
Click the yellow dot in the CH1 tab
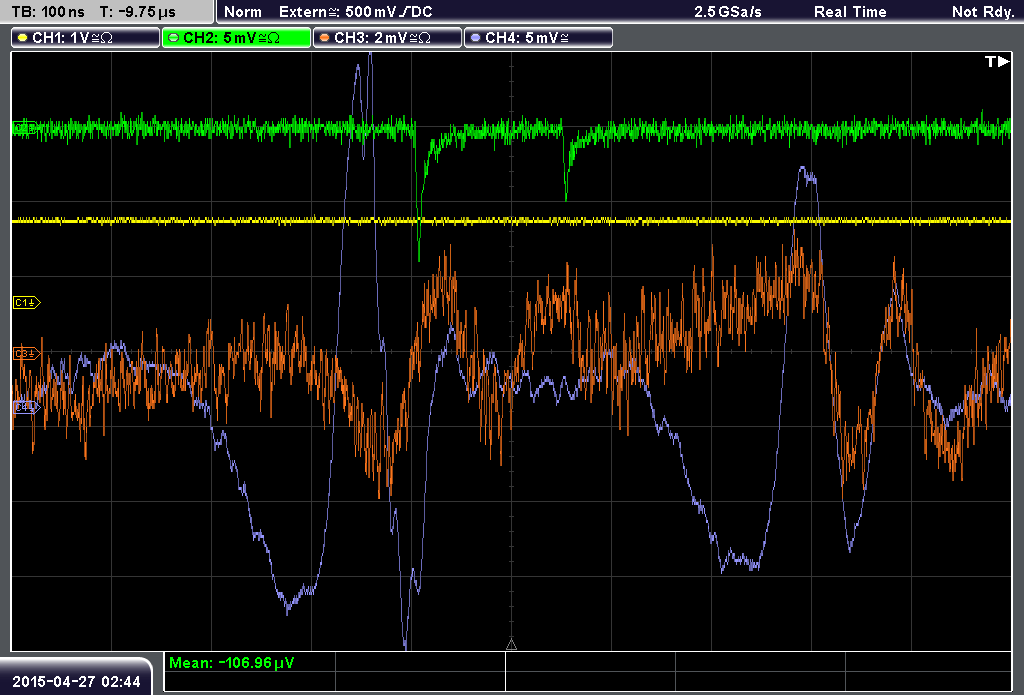point(23,38)
